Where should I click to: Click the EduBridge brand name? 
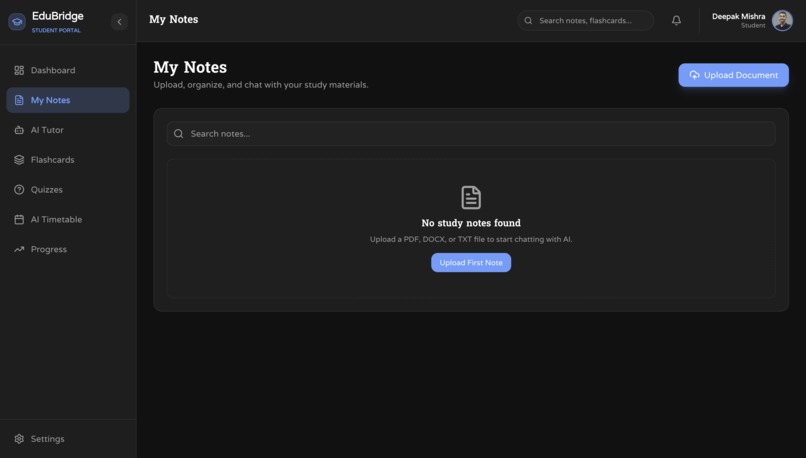(x=58, y=16)
